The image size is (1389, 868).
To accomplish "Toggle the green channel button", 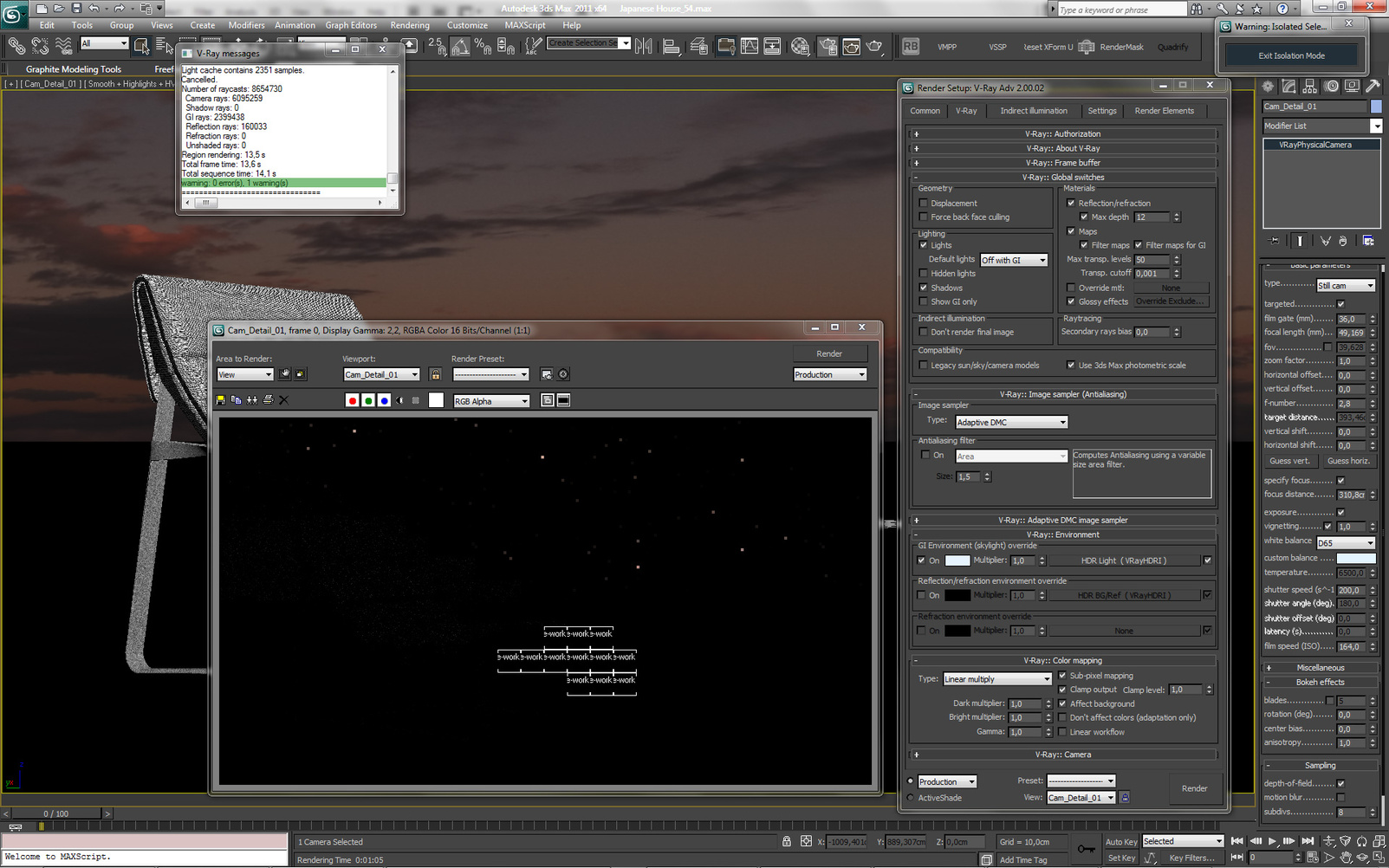I will click(x=368, y=400).
